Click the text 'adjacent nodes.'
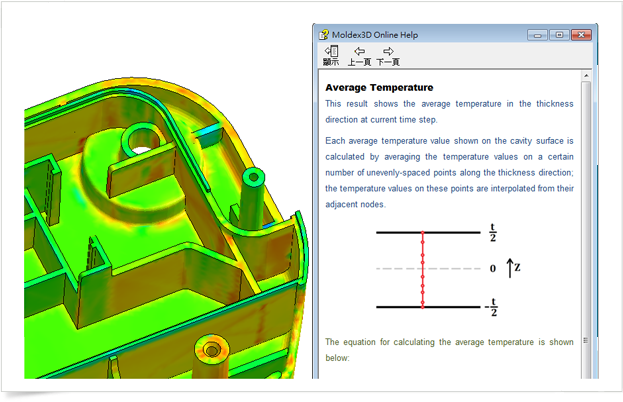The width and height of the screenshot is (623, 402). [355, 204]
